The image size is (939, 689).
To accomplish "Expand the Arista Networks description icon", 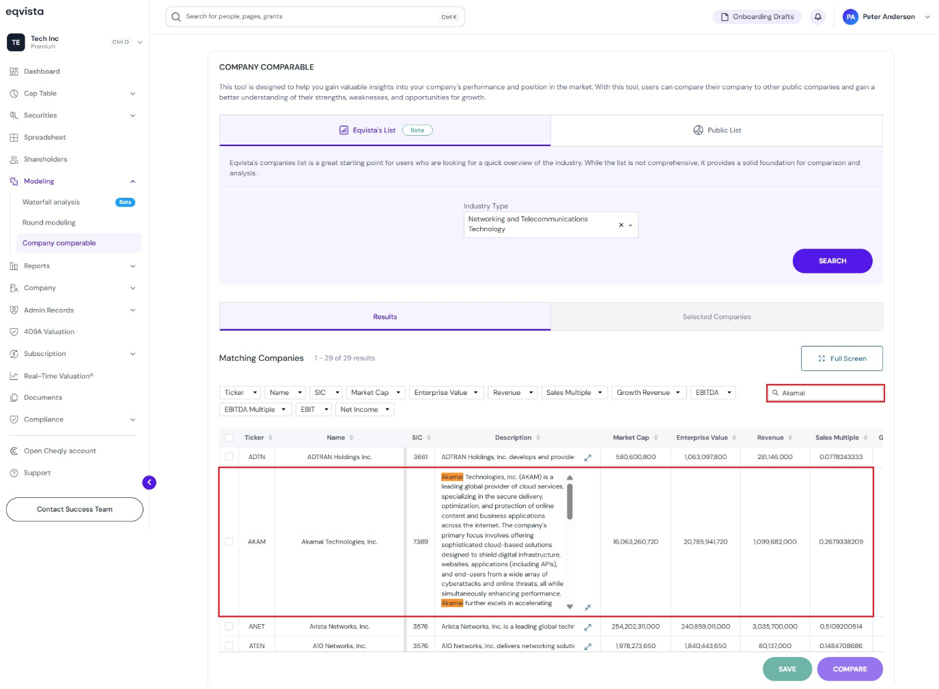I will (587, 627).
